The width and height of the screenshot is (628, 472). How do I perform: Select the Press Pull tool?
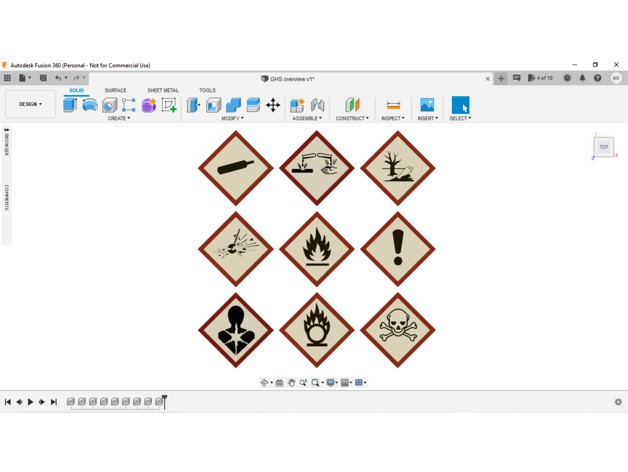[x=193, y=105]
